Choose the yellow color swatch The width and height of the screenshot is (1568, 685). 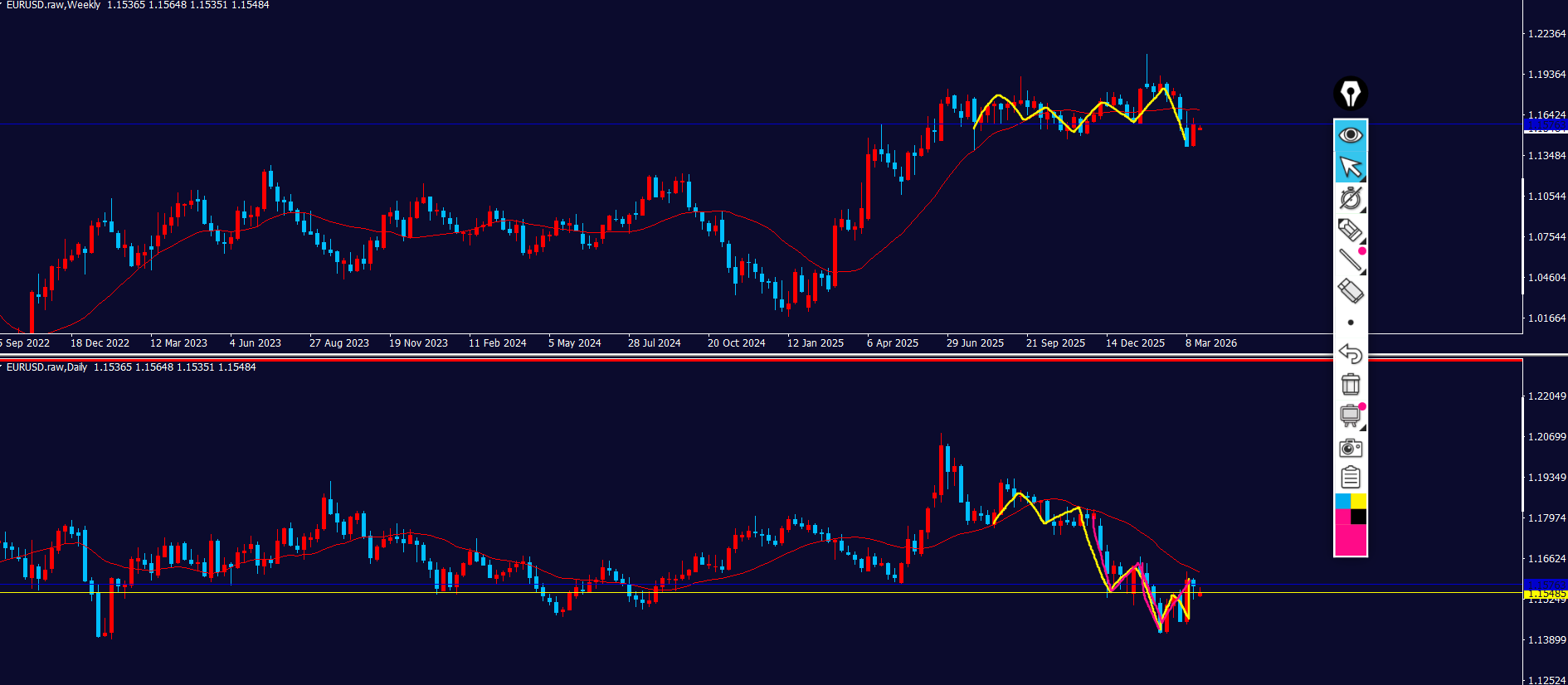1359,501
